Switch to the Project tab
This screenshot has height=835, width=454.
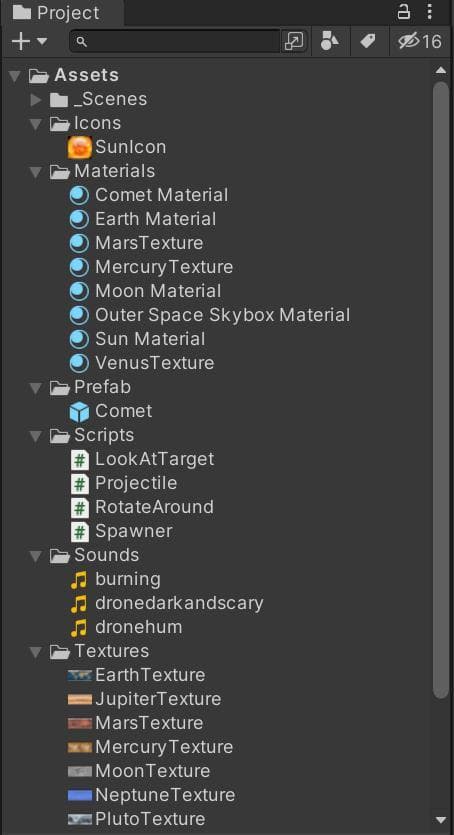(56, 13)
